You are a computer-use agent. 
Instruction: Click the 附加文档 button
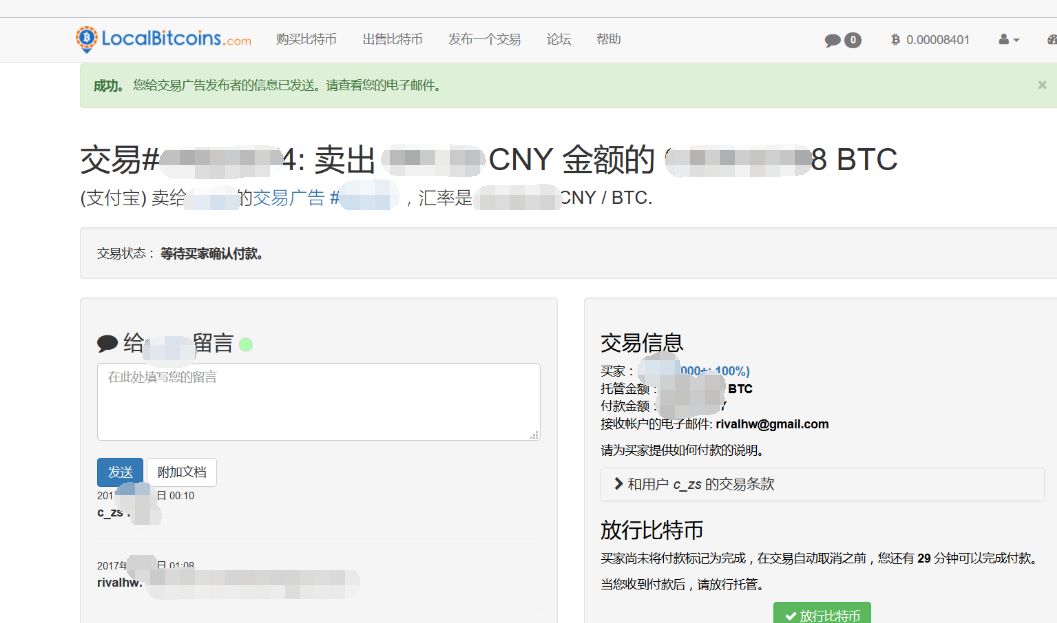182,472
